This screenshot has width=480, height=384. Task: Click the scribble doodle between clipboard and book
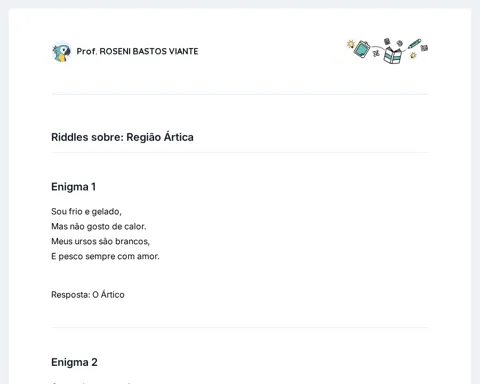376,53
